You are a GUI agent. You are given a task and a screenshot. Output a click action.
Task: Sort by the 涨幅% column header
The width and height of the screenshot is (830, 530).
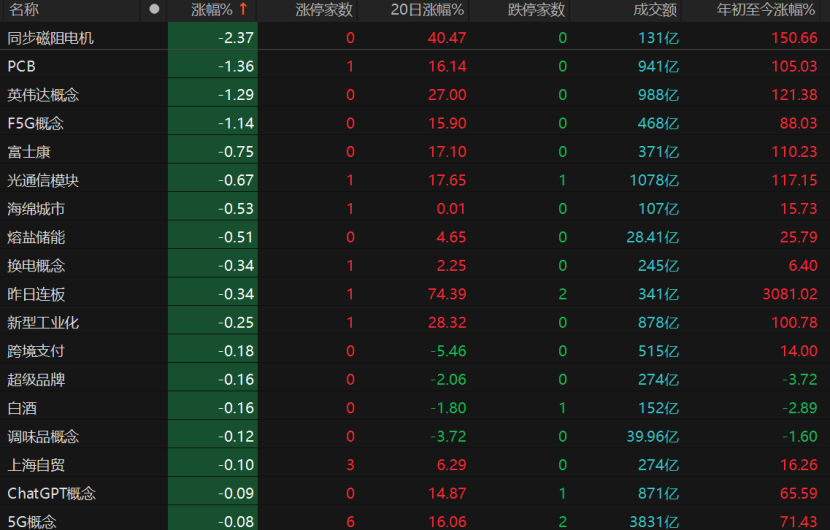212,10
